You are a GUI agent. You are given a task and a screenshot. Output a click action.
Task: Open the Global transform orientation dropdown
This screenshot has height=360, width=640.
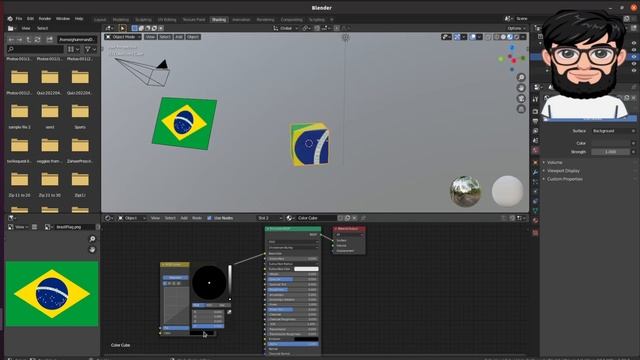point(286,28)
